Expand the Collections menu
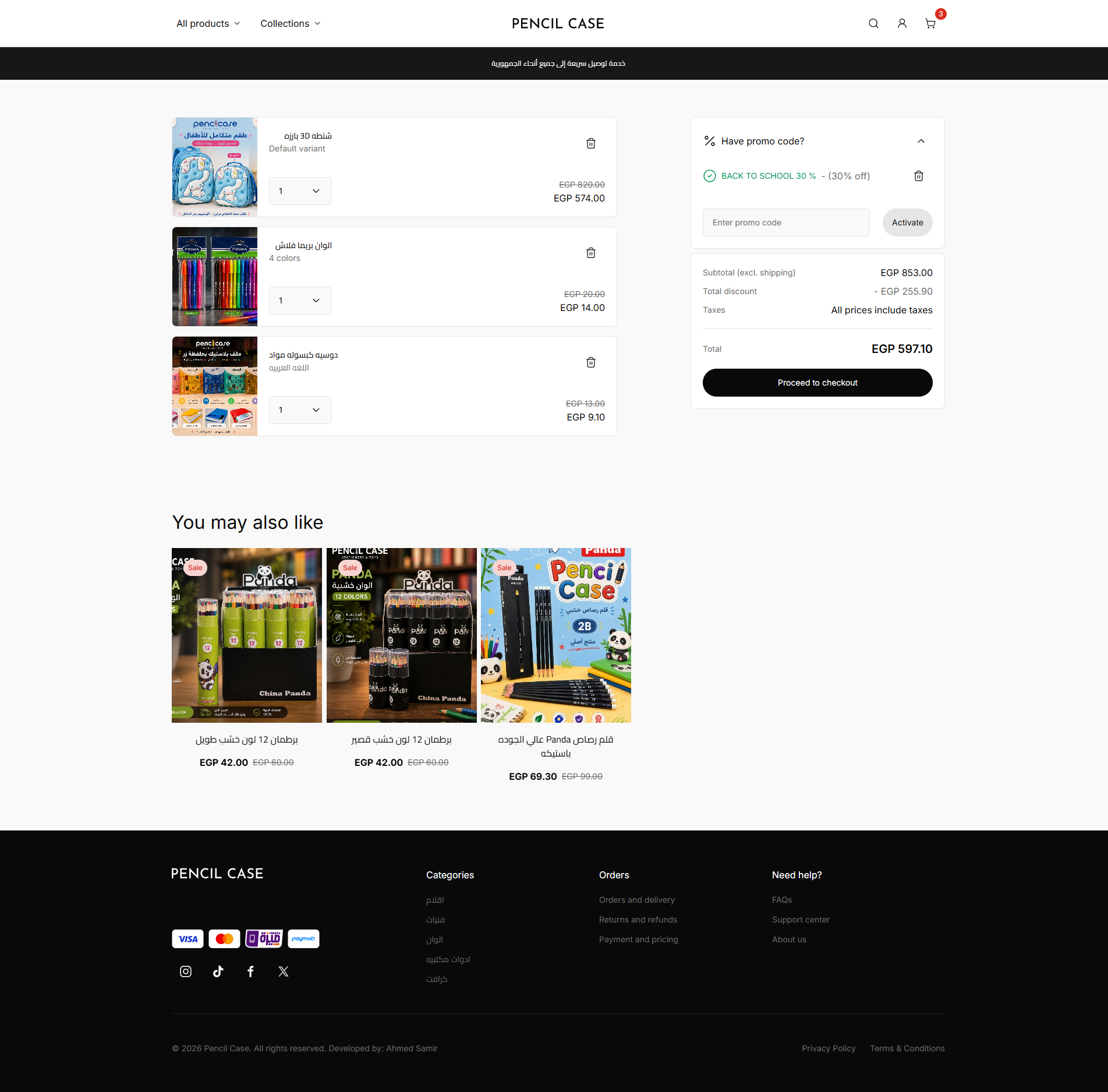1108x1092 pixels. tap(291, 23)
